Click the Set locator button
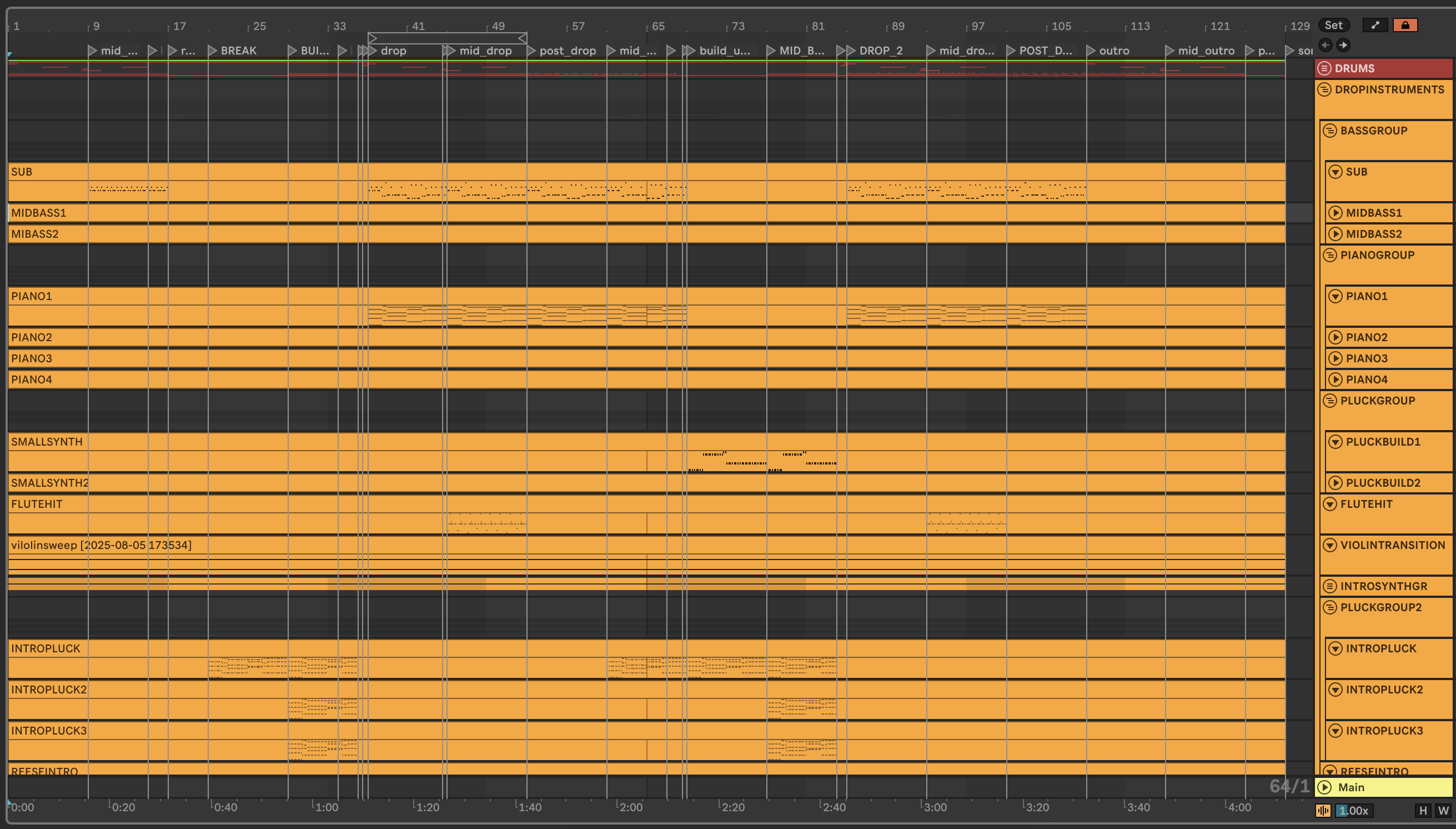Viewport: 1456px width, 829px height. [1333, 25]
